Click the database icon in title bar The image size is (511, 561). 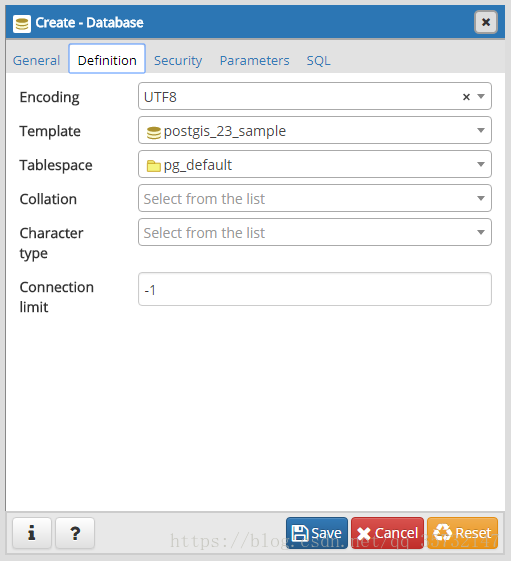click(22, 24)
